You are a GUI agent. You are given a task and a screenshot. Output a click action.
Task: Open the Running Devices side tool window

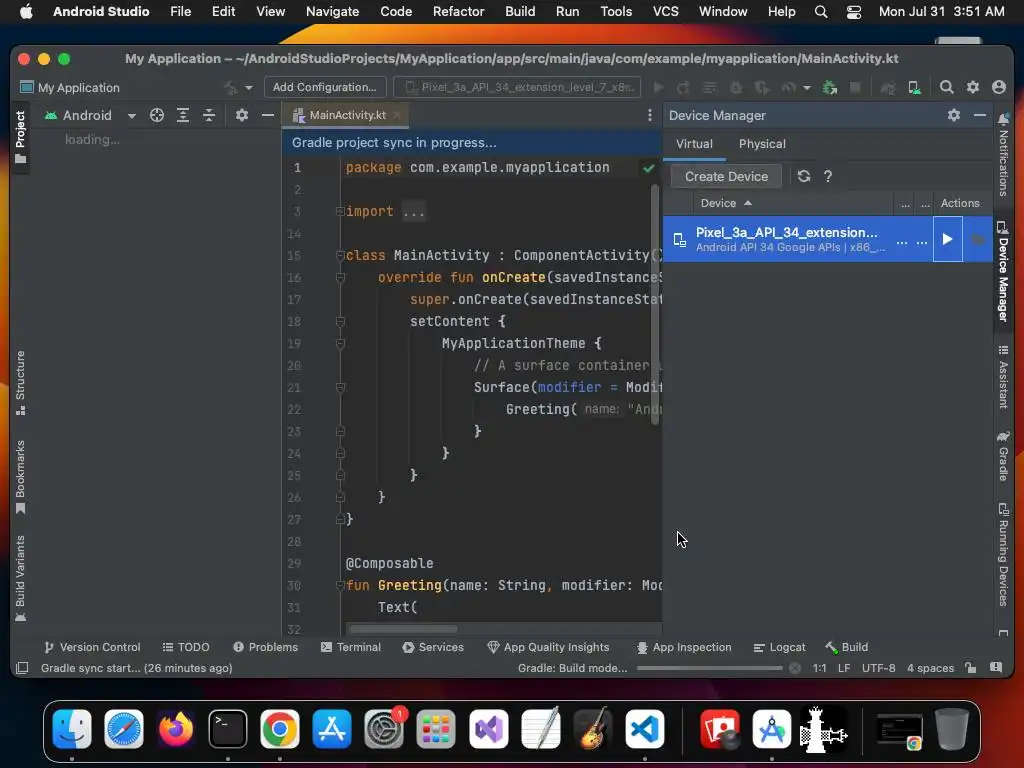(1003, 554)
